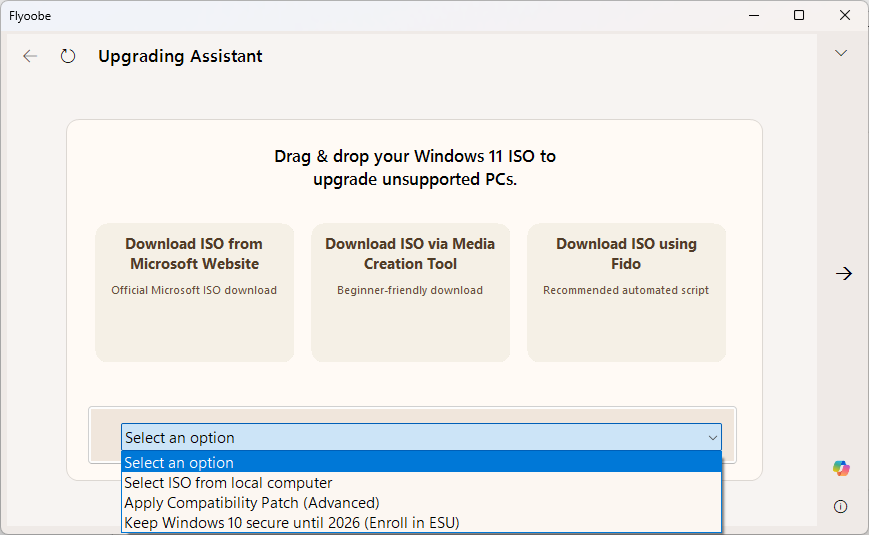The image size is (869, 535).
Task: Click the back arrow icon
Action: pyautogui.click(x=30, y=56)
